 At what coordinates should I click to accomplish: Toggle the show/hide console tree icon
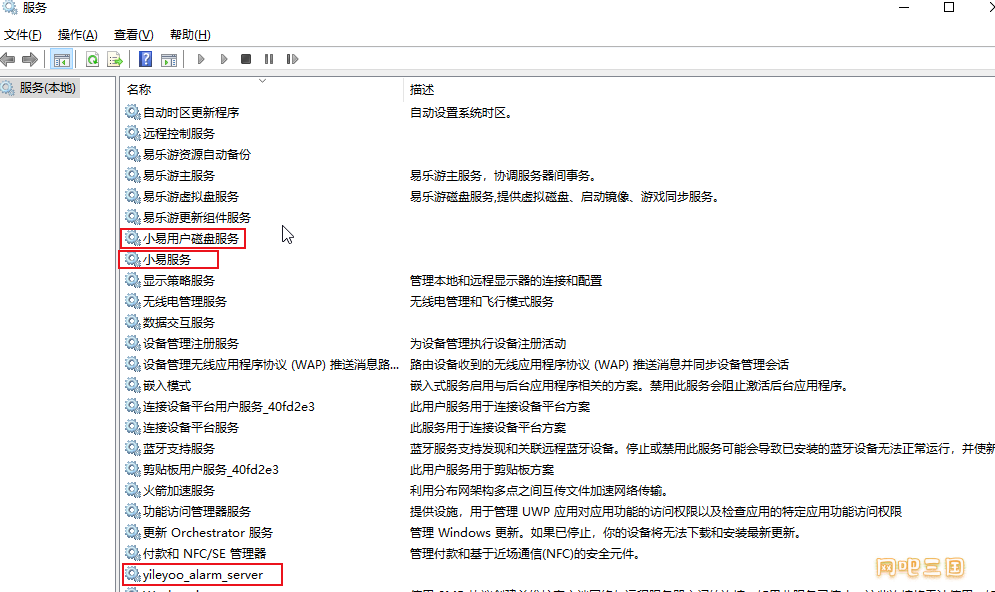click(62, 60)
